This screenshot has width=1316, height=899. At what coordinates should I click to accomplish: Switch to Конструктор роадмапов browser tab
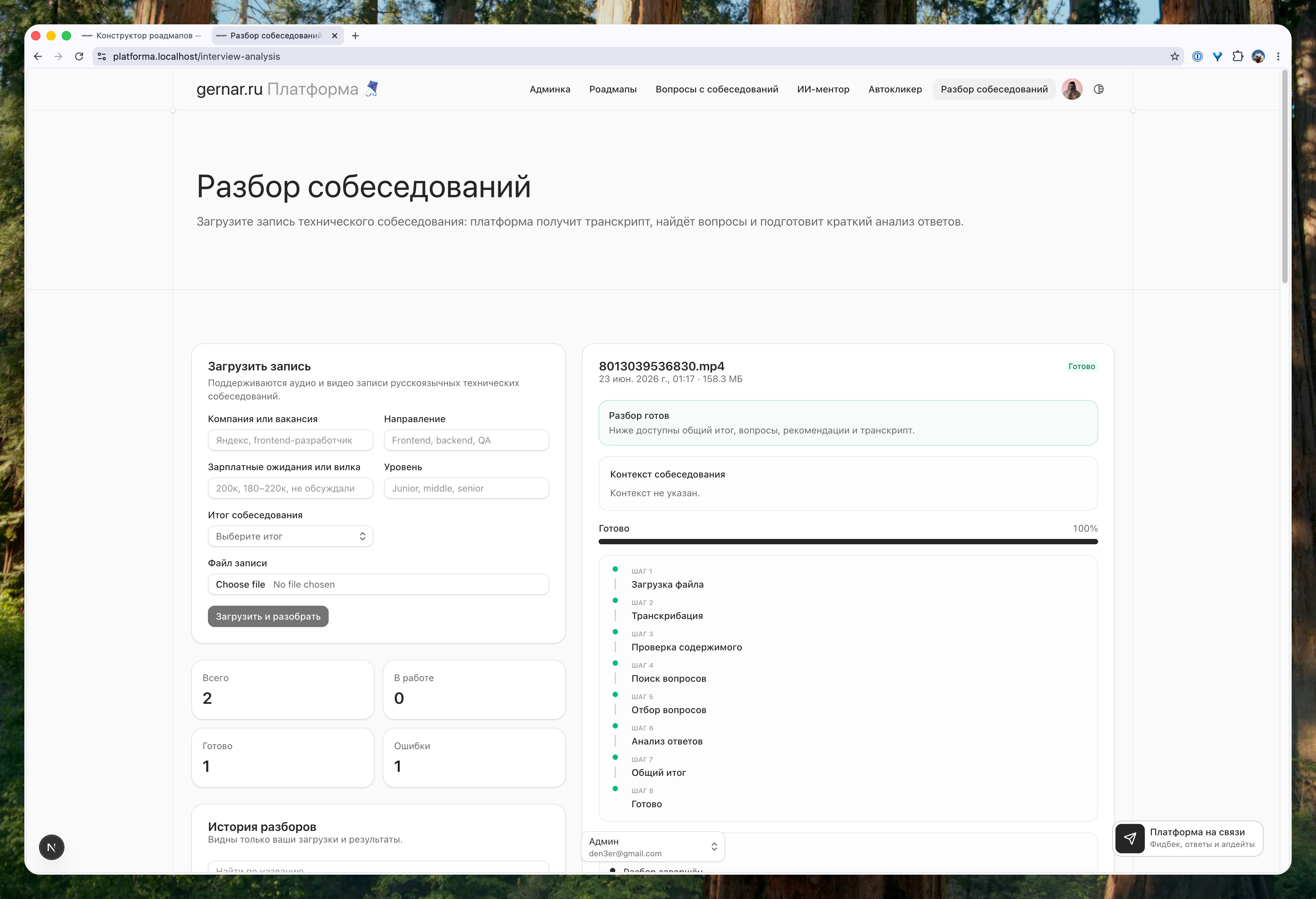click(x=141, y=36)
